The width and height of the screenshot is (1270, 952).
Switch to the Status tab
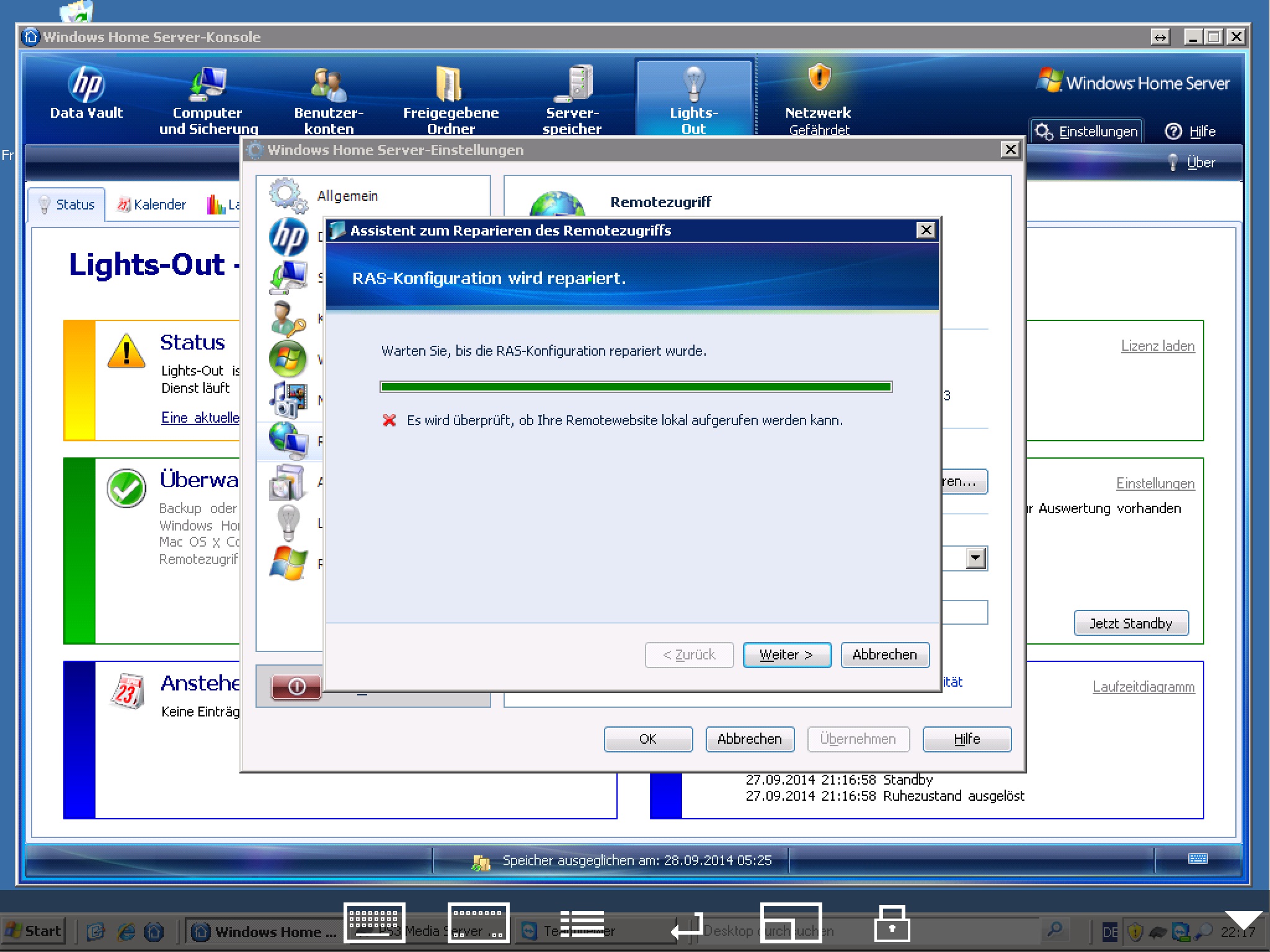coord(66,205)
